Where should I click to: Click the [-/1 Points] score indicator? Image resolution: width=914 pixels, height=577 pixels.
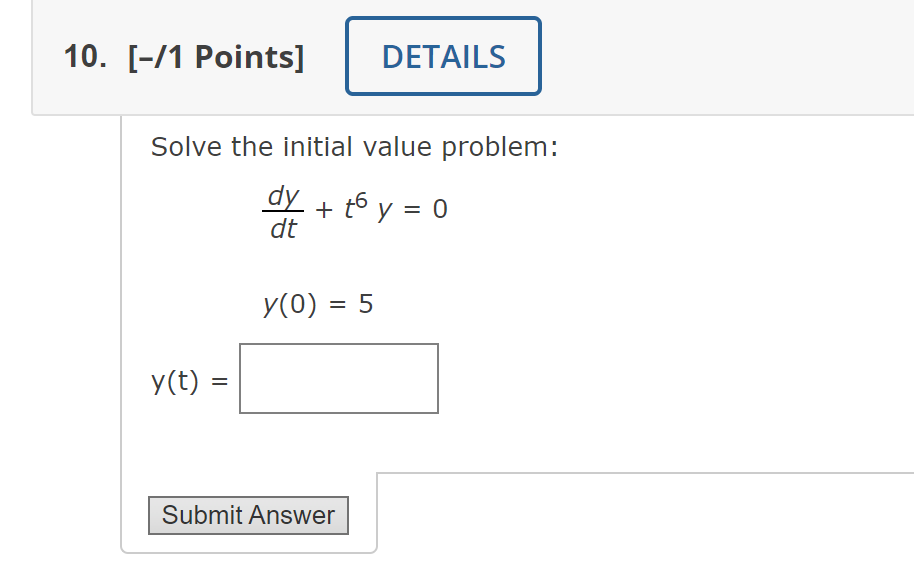point(215,57)
